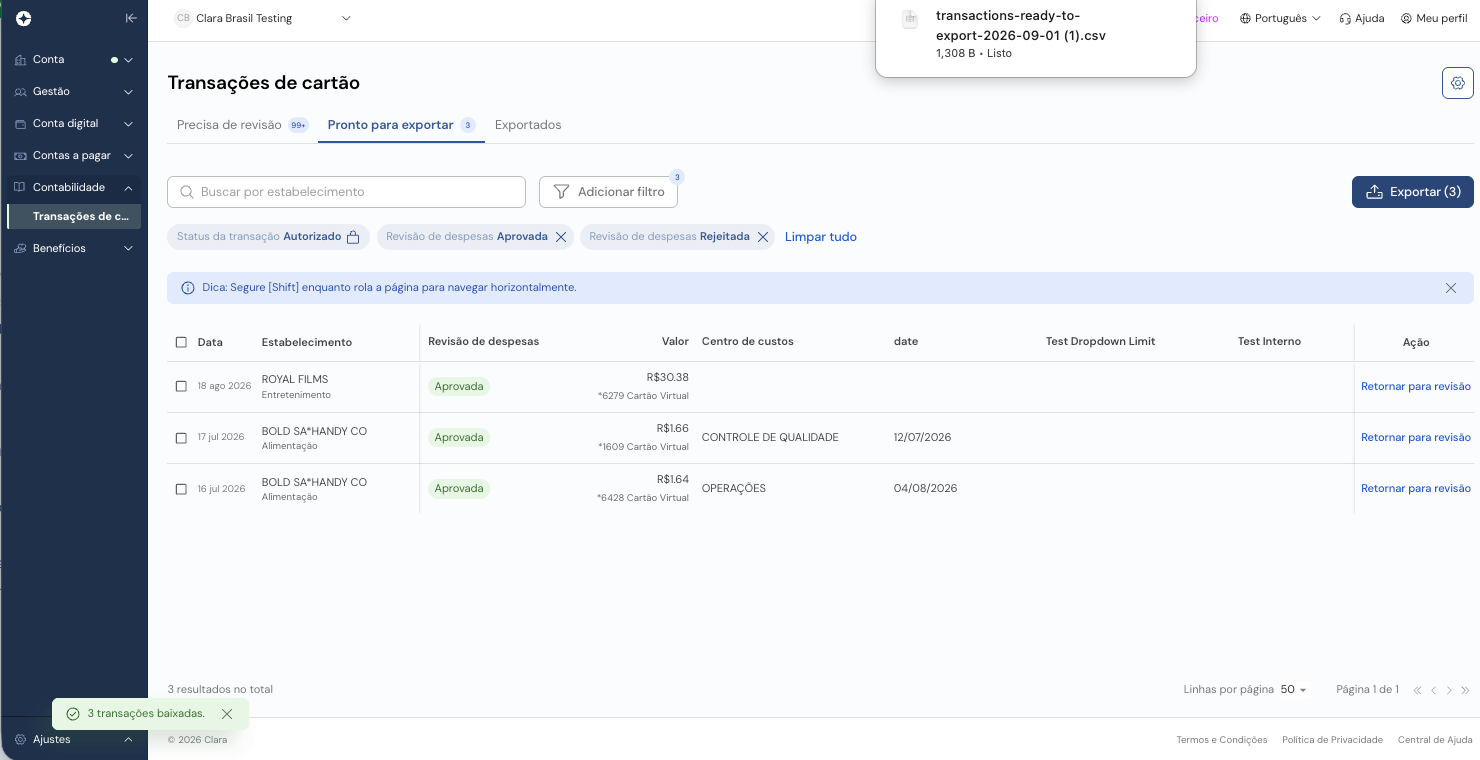The width and height of the screenshot is (1480, 760).
Task: Collapse the sidebar with the arrow icon
Action: click(x=131, y=18)
